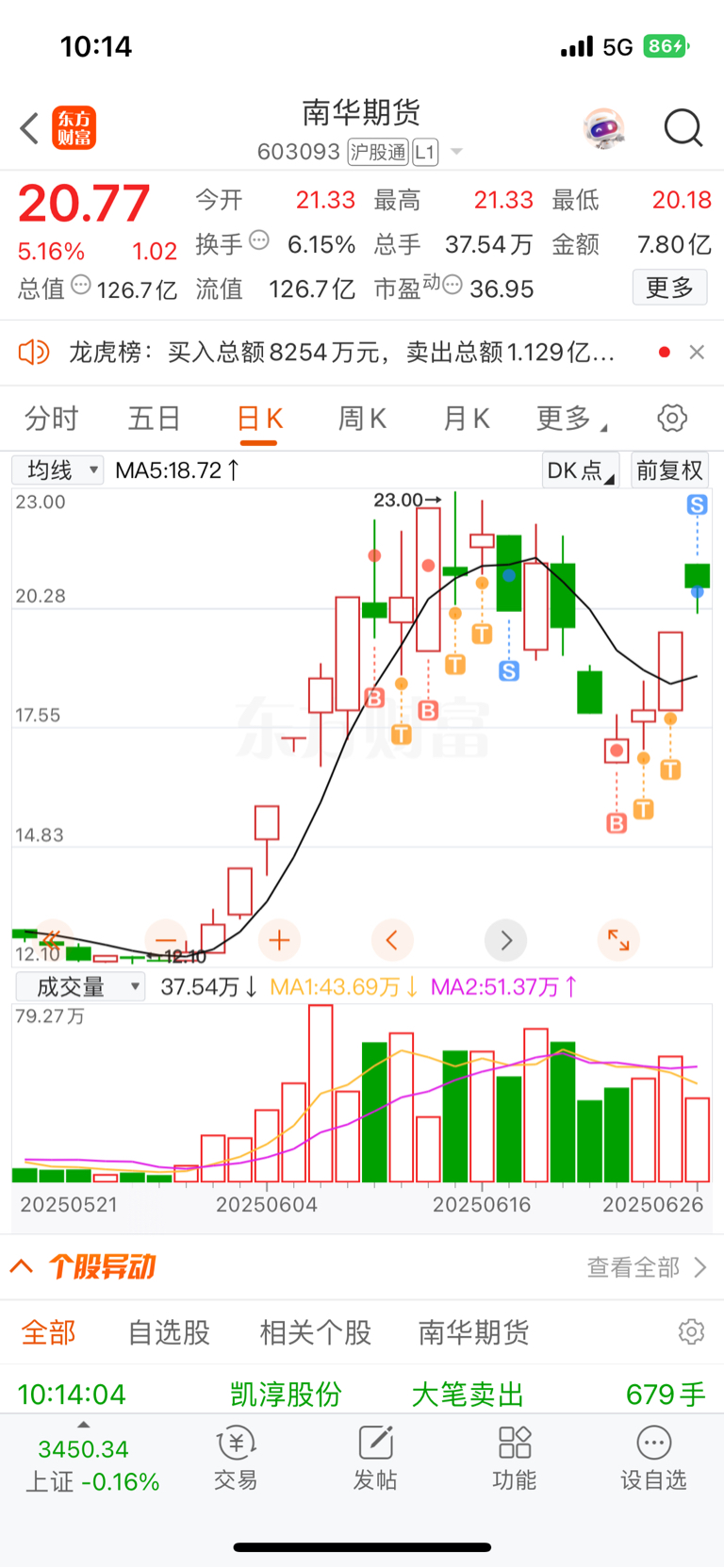724x1568 pixels.
Task: Tap the 设自选 add-to-watchlist icon
Action: pyautogui.click(x=653, y=1459)
